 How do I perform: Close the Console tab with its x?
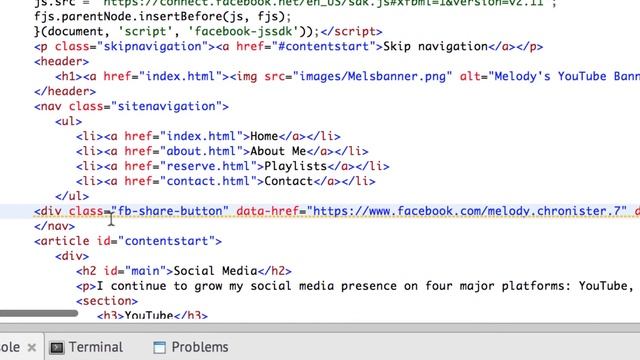point(31,348)
